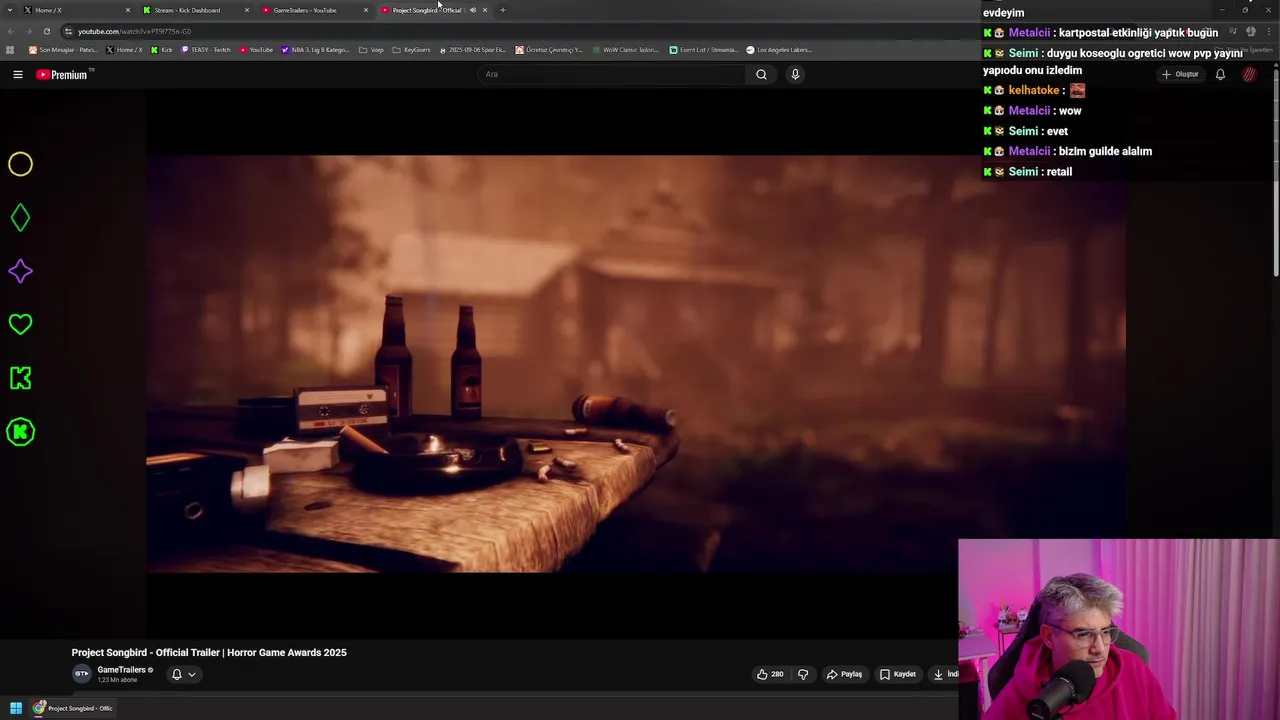Click the green heart overlay icon

pyautogui.click(x=20, y=324)
